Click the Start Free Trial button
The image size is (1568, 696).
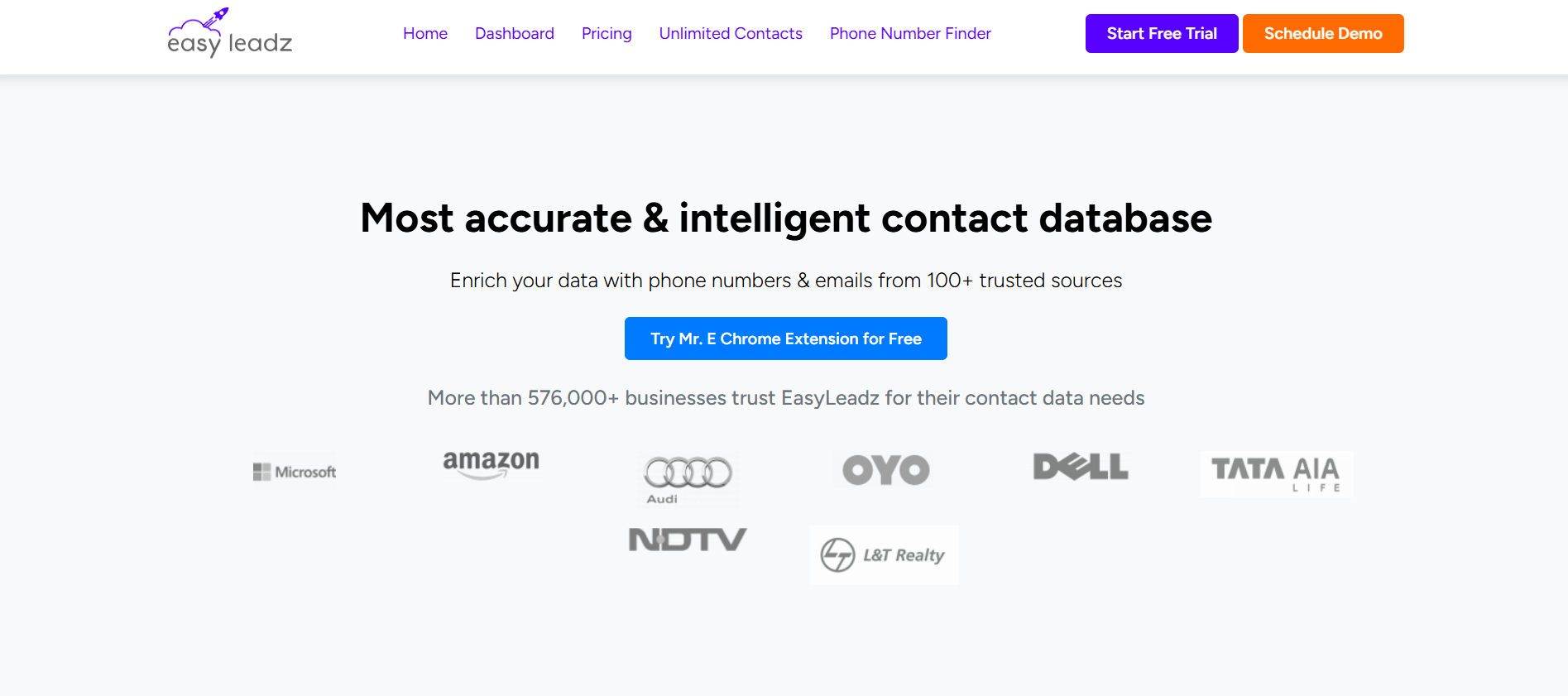tap(1161, 33)
